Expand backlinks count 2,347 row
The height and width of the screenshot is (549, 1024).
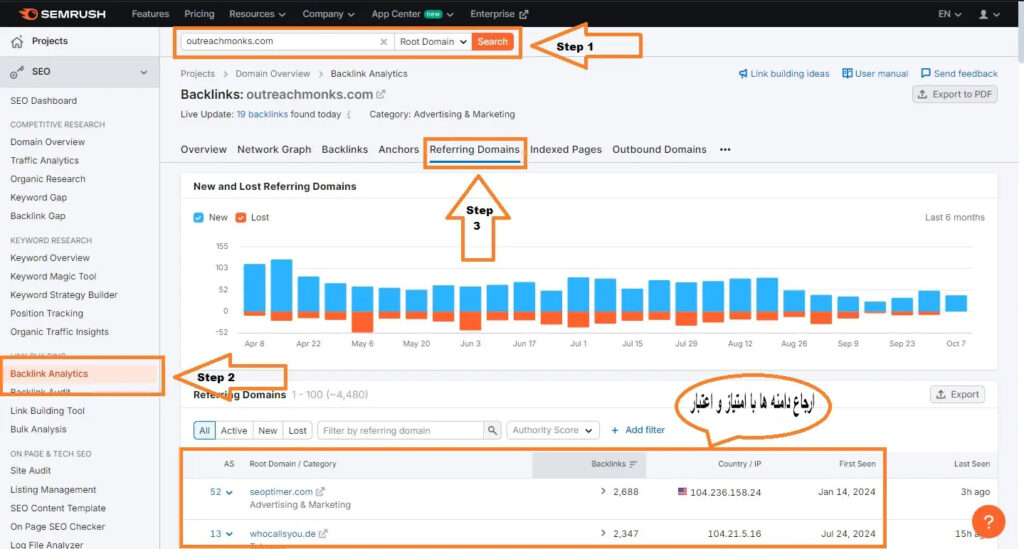click(x=603, y=533)
